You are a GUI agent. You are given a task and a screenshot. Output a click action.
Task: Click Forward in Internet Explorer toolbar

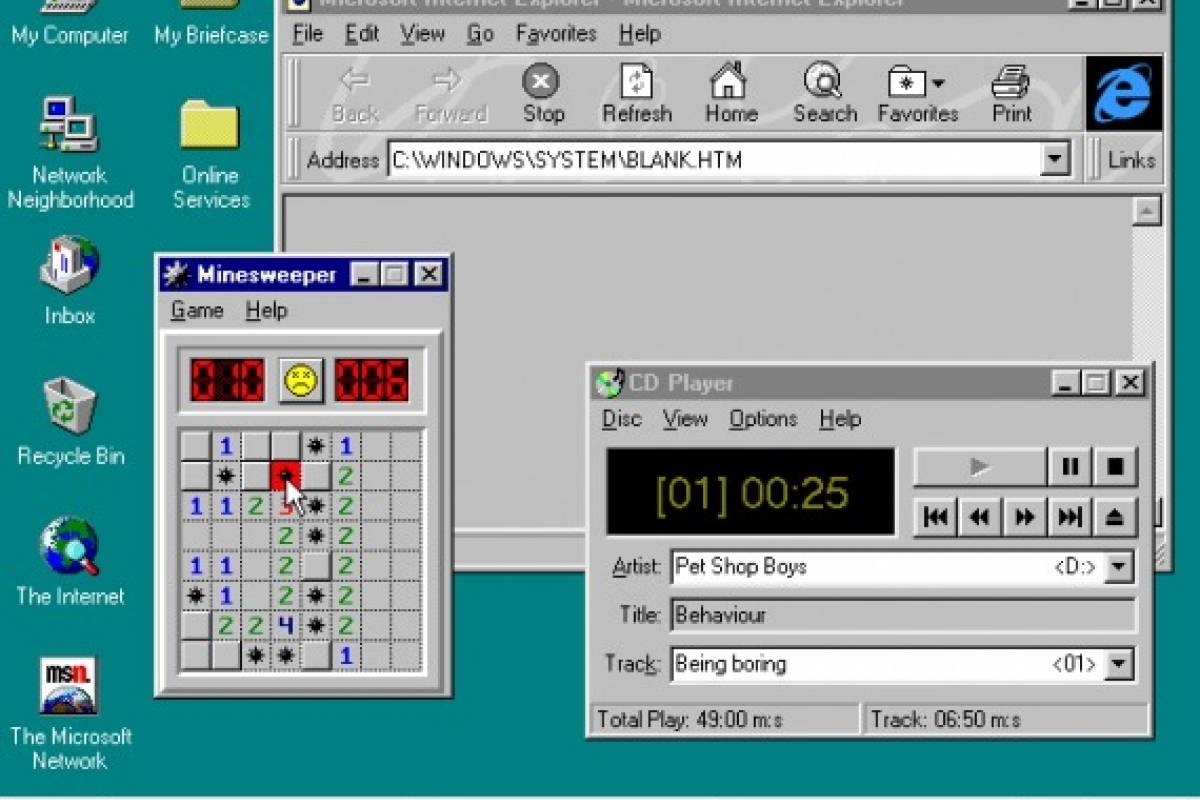click(449, 93)
